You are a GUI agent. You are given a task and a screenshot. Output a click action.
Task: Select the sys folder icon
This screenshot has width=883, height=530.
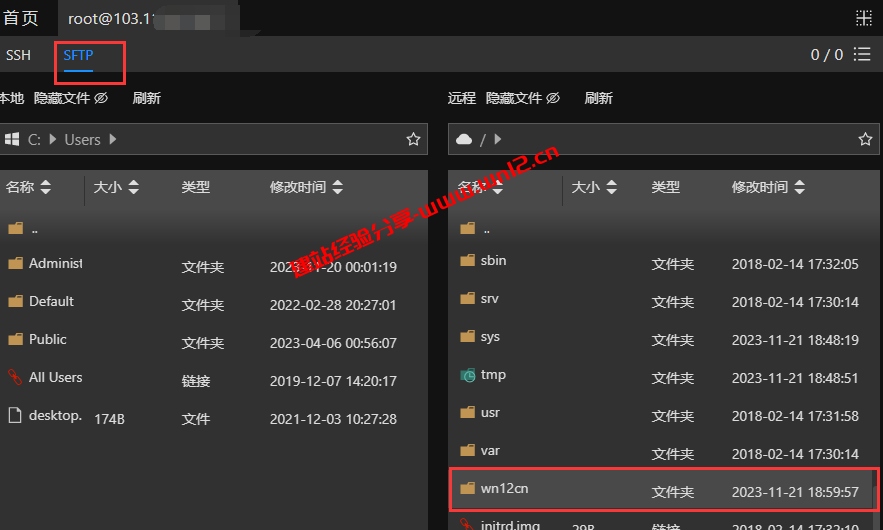click(x=467, y=336)
